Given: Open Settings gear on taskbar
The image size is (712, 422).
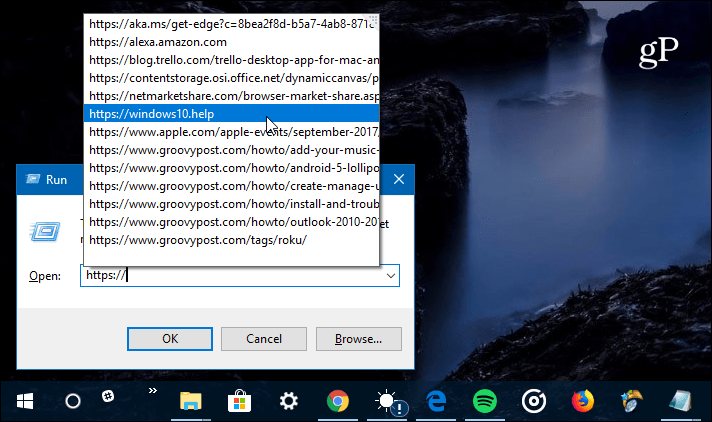Looking at the screenshot, I should click(288, 402).
